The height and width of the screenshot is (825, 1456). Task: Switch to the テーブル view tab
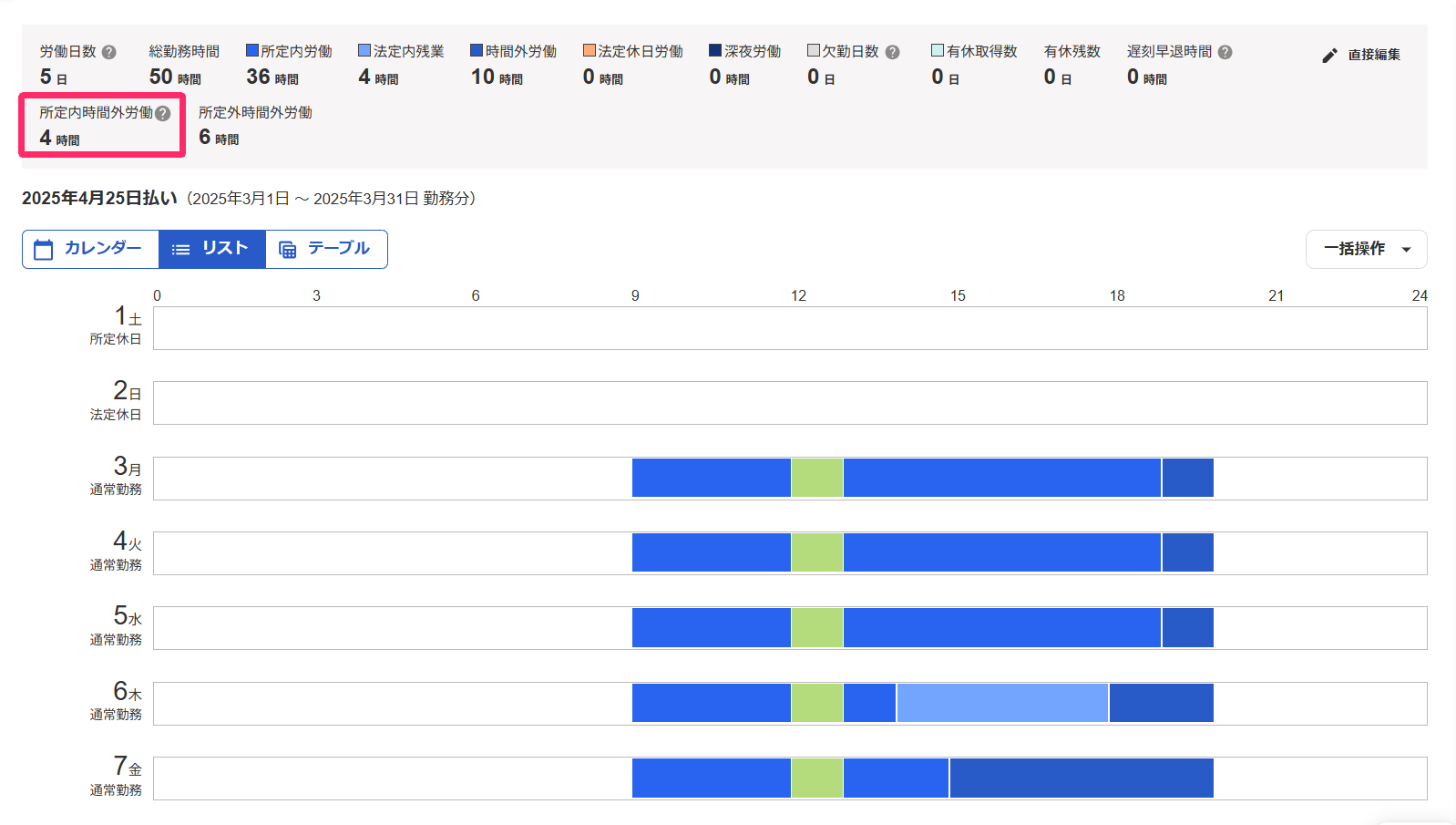coord(326,249)
